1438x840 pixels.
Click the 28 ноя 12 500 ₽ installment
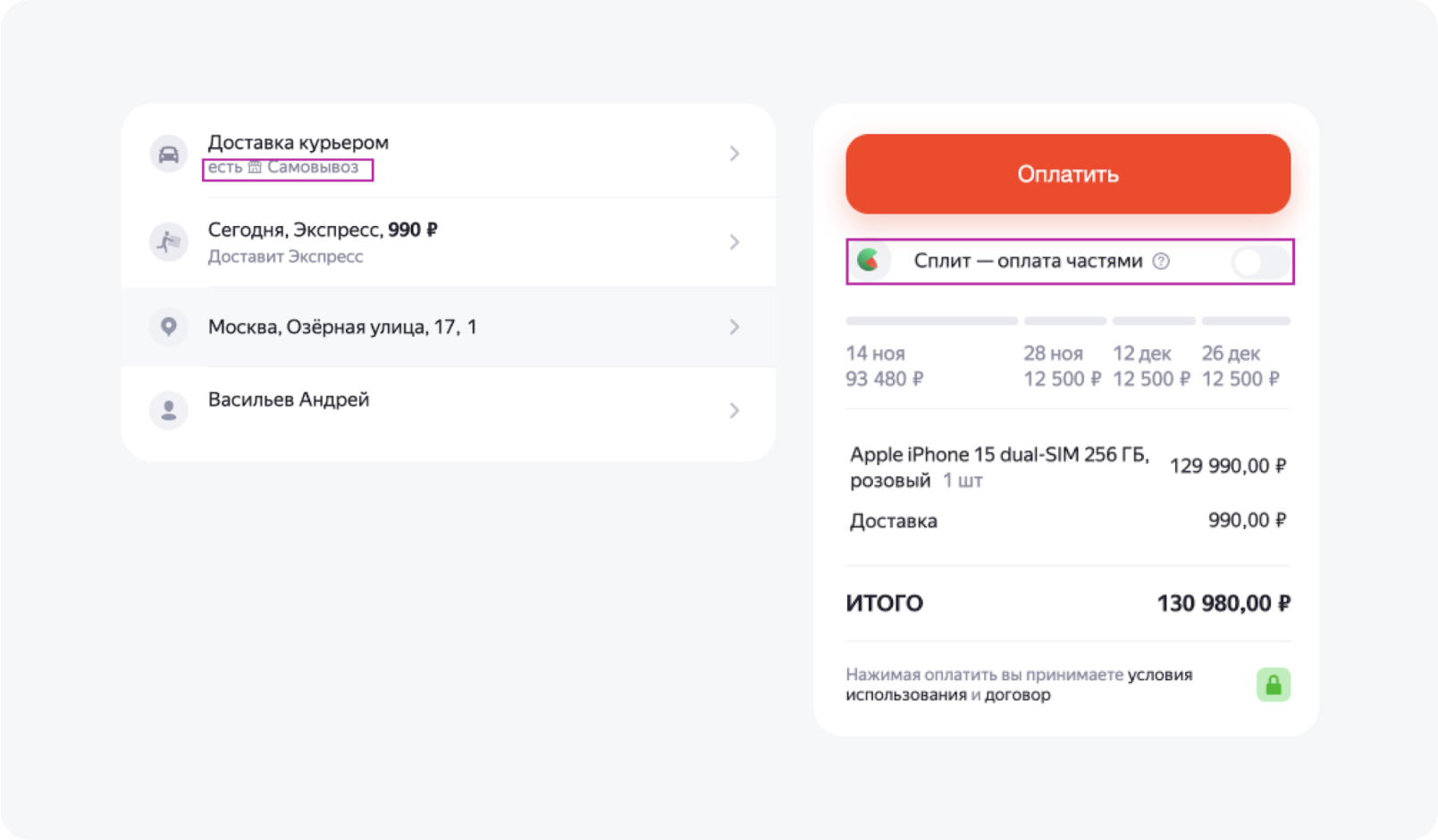click(1063, 366)
